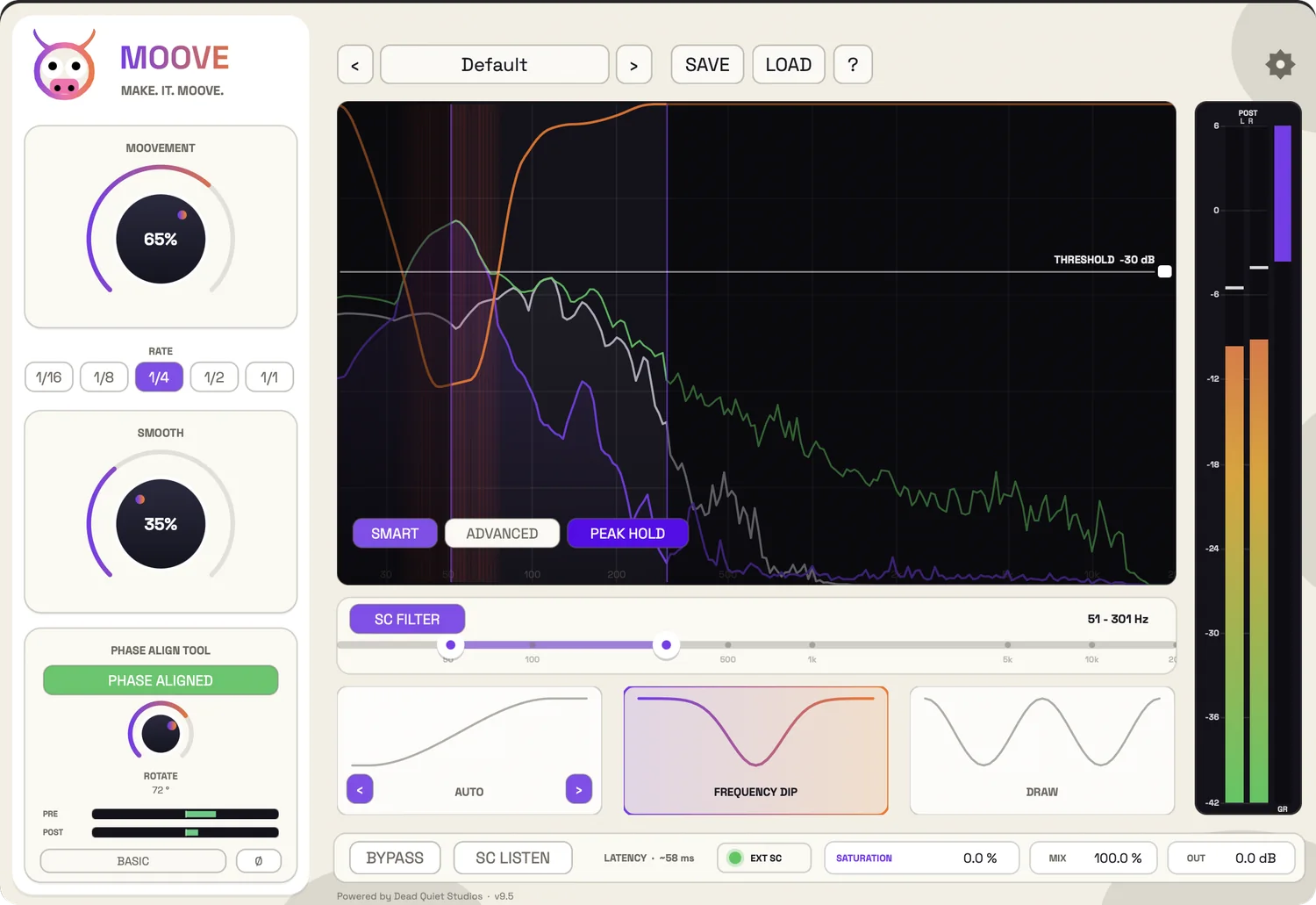Toggle the SC FILTER button
The height and width of the screenshot is (905, 1316).
(x=407, y=619)
